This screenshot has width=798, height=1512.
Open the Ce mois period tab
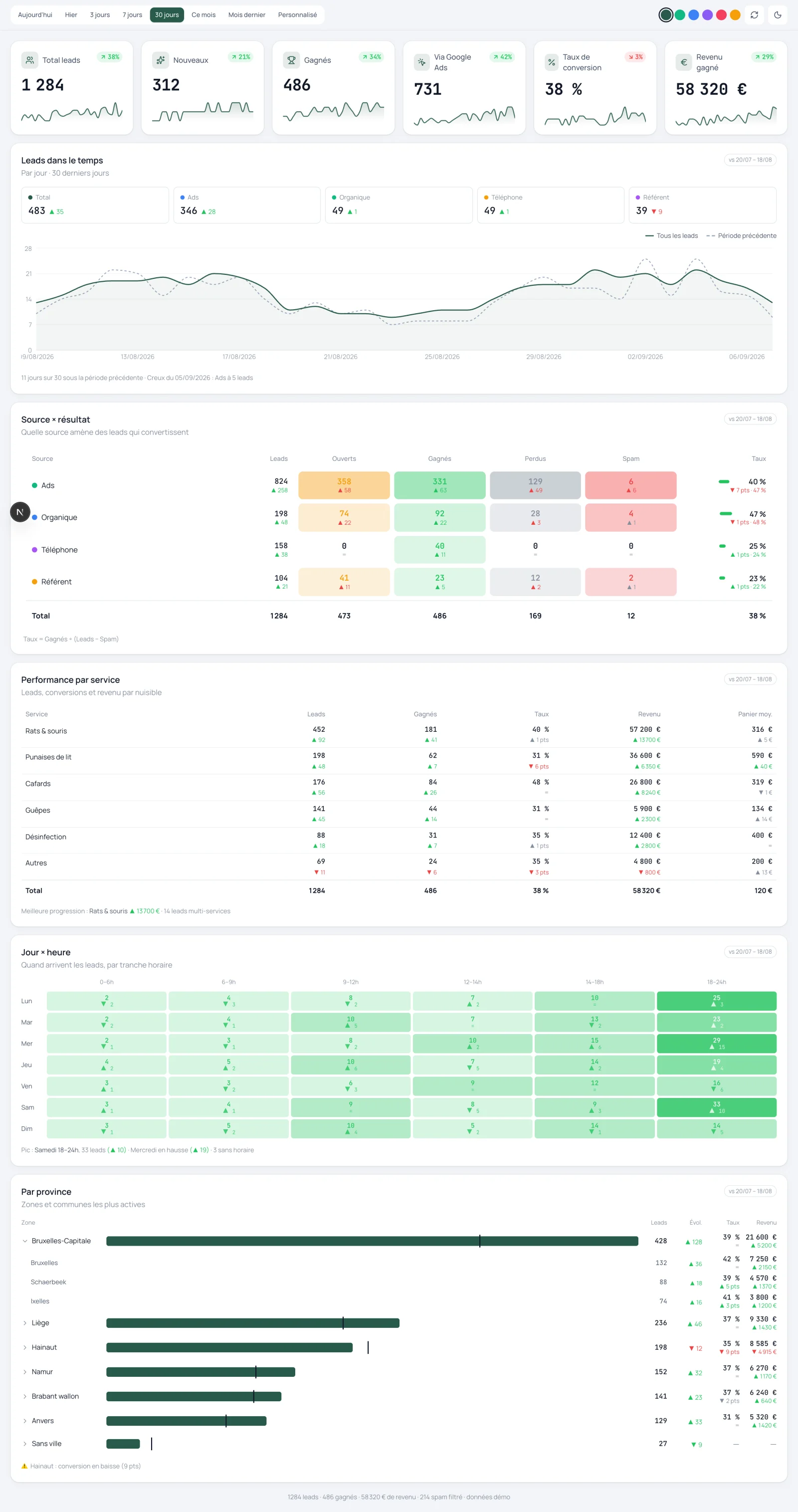tap(203, 14)
